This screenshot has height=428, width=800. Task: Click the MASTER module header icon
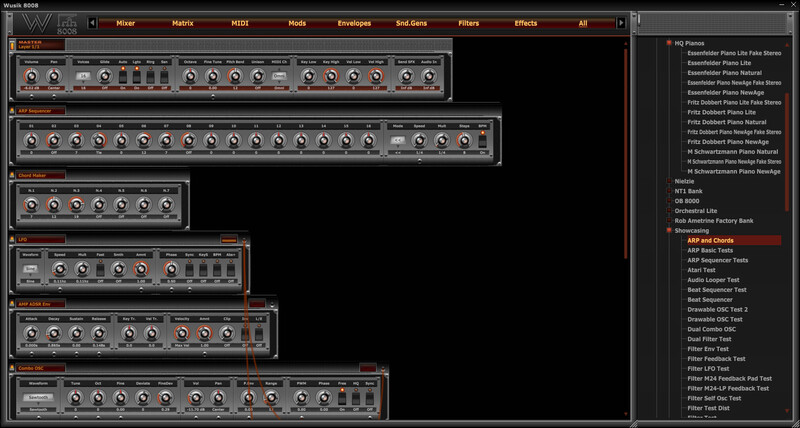(x=13, y=45)
